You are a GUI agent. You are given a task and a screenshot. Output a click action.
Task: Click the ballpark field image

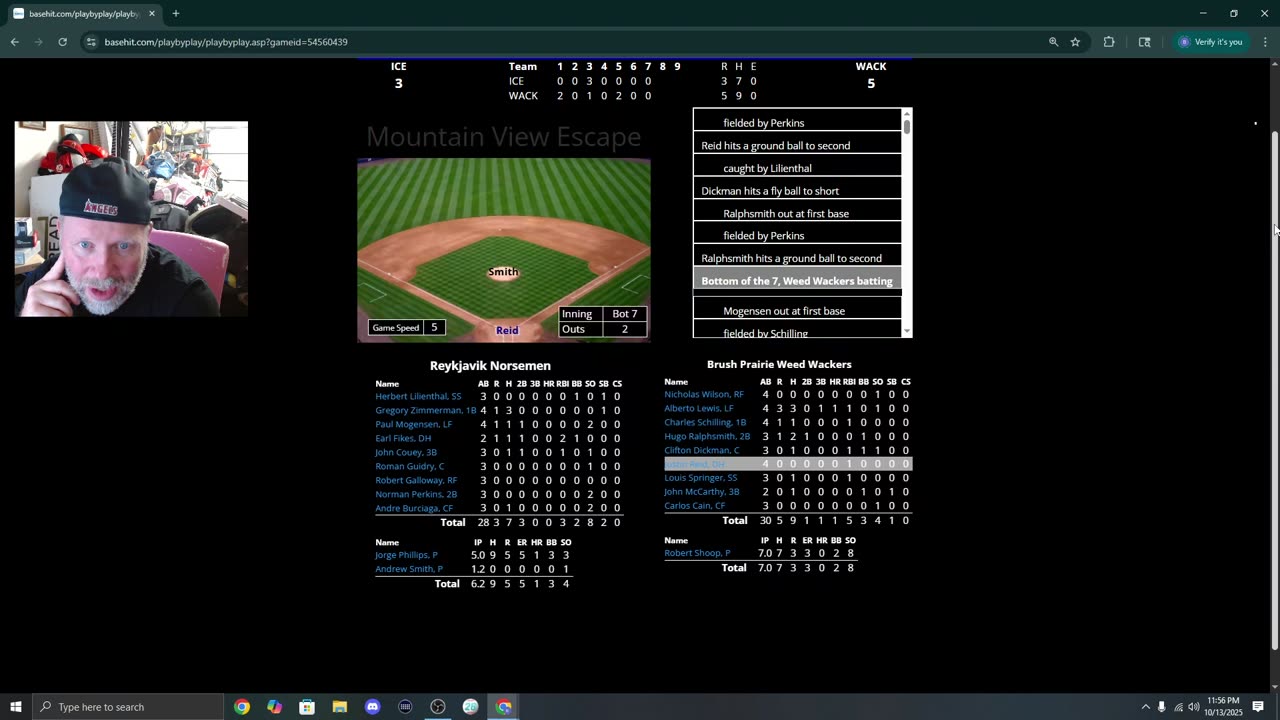click(x=504, y=250)
